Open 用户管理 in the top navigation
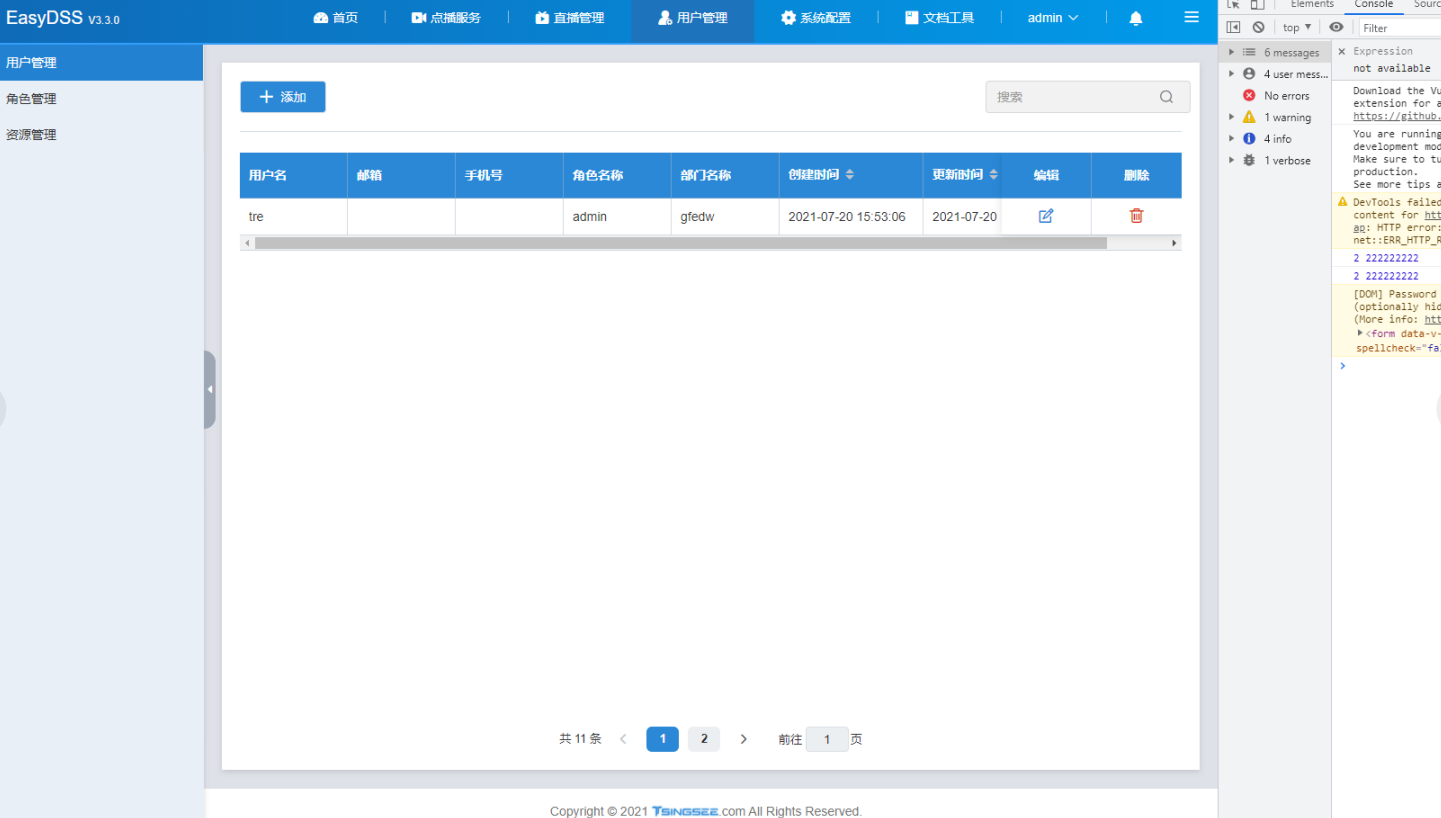Viewport: 1441px width, 818px height. coord(692,18)
